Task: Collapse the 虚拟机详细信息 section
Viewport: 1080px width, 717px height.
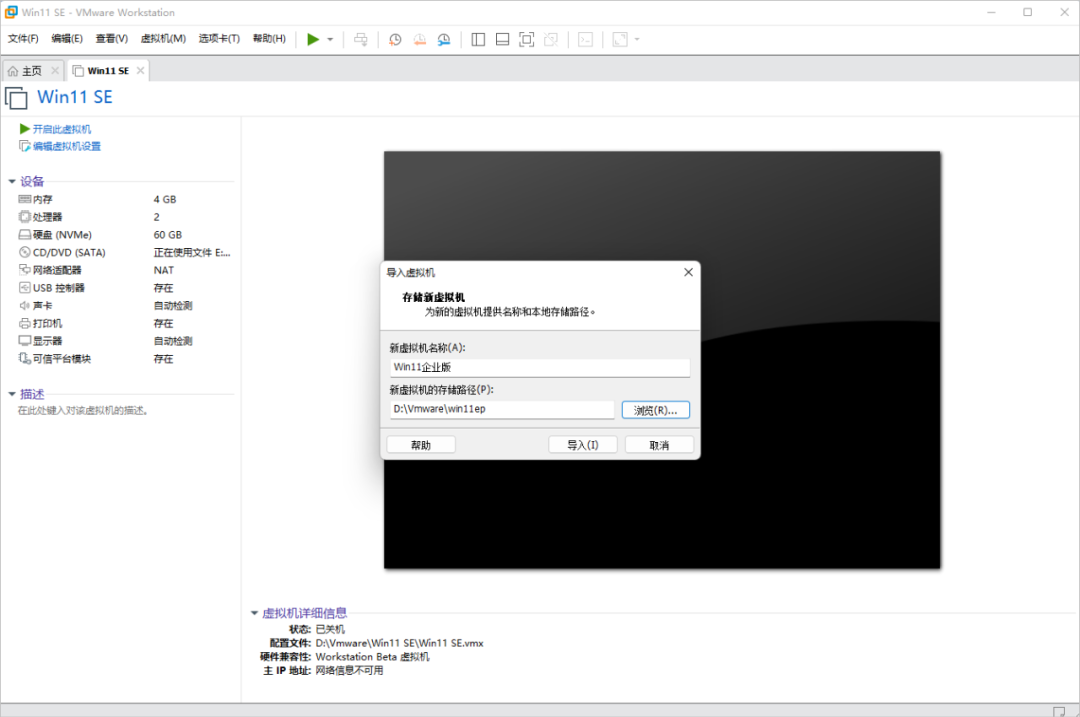Action: point(254,613)
